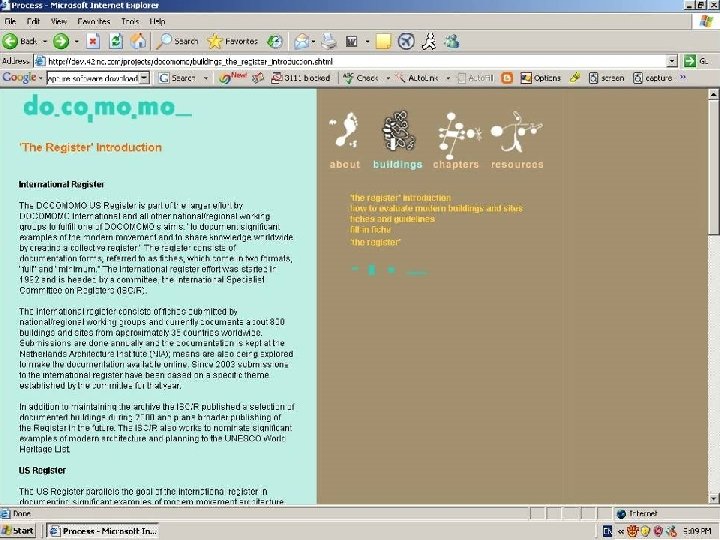720x540 pixels.
Task: Expand the toolbar overflow chevron
Action: [683, 77]
